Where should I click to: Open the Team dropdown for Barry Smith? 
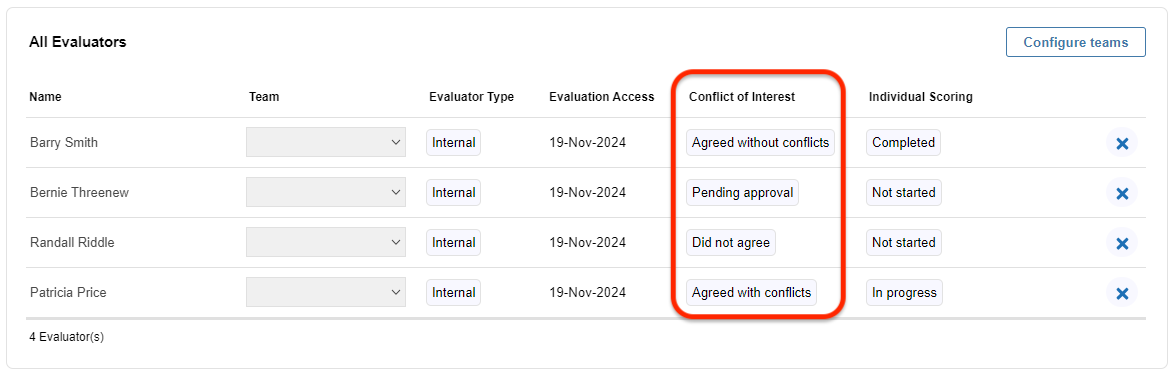pyautogui.click(x=326, y=142)
